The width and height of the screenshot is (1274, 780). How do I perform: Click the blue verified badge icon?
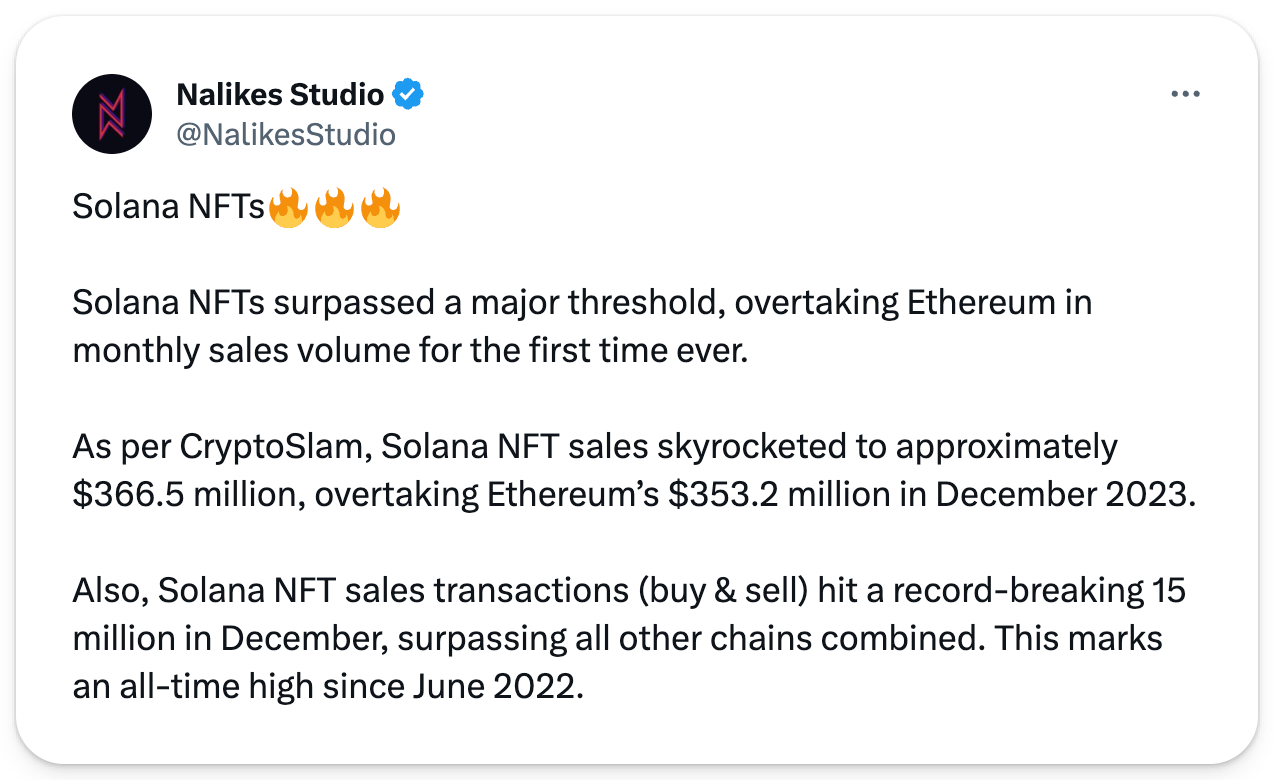[x=408, y=95]
